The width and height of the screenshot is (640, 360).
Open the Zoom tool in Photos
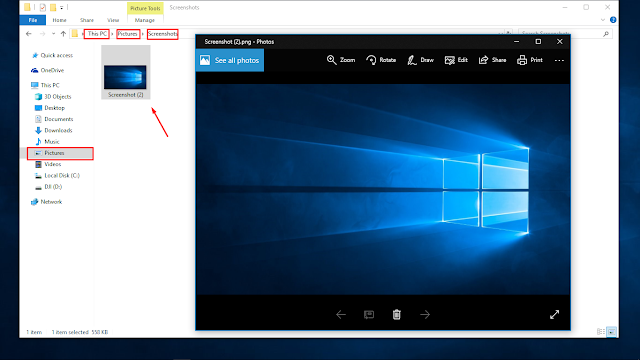pyautogui.click(x=341, y=60)
